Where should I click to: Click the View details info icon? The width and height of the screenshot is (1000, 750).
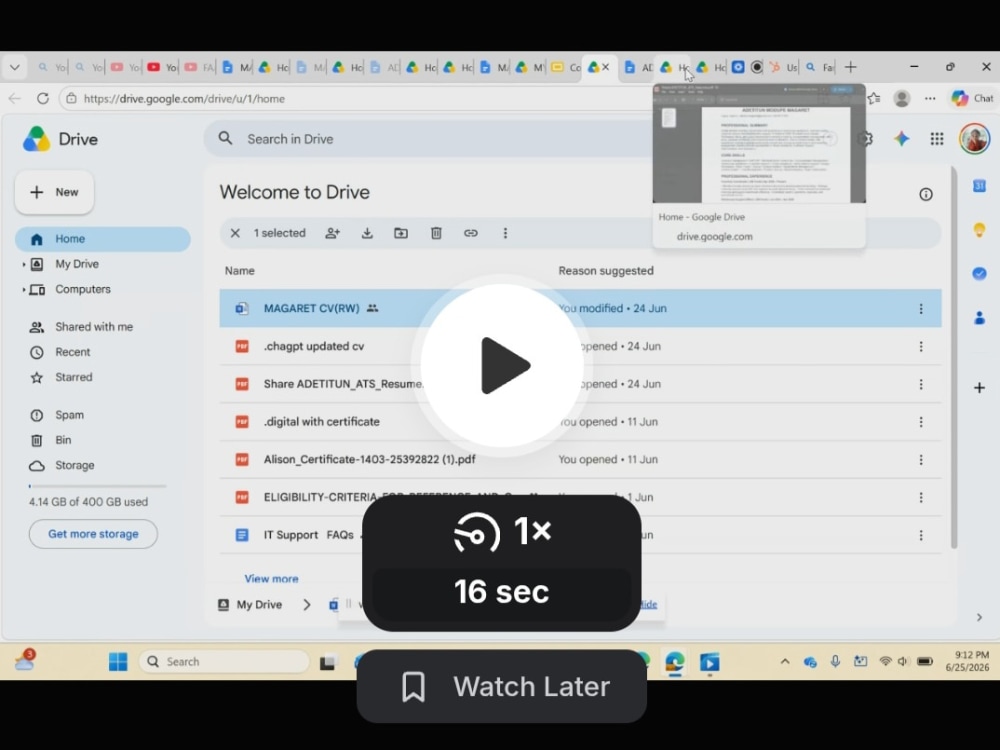[x=926, y=195]
